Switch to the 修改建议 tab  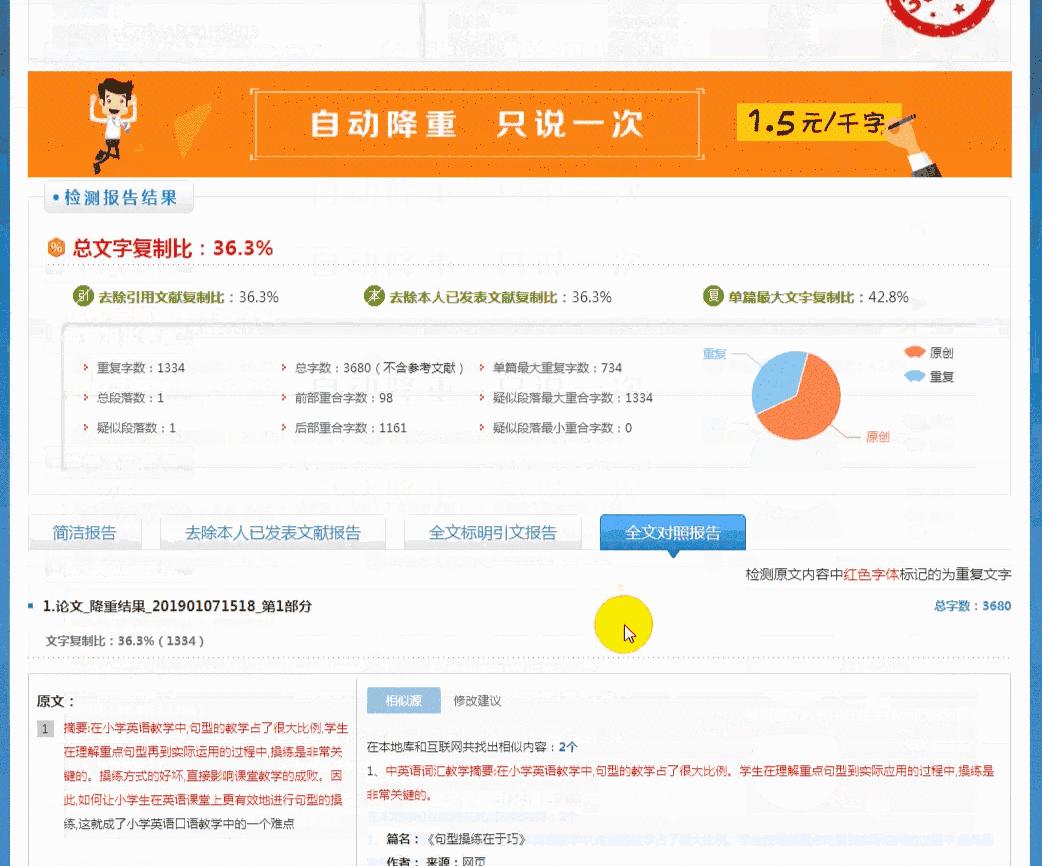click(477, 700)
